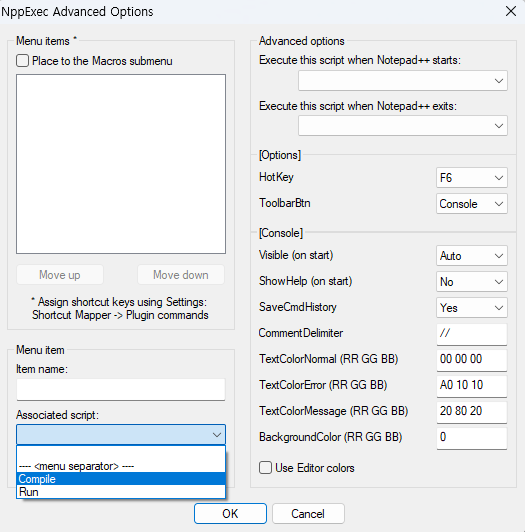This screenshot has height=532, width=525.
Task: Edit the TextColorNormal value 00 00 00
Action: pyautogui.click(x=472, y=360)
